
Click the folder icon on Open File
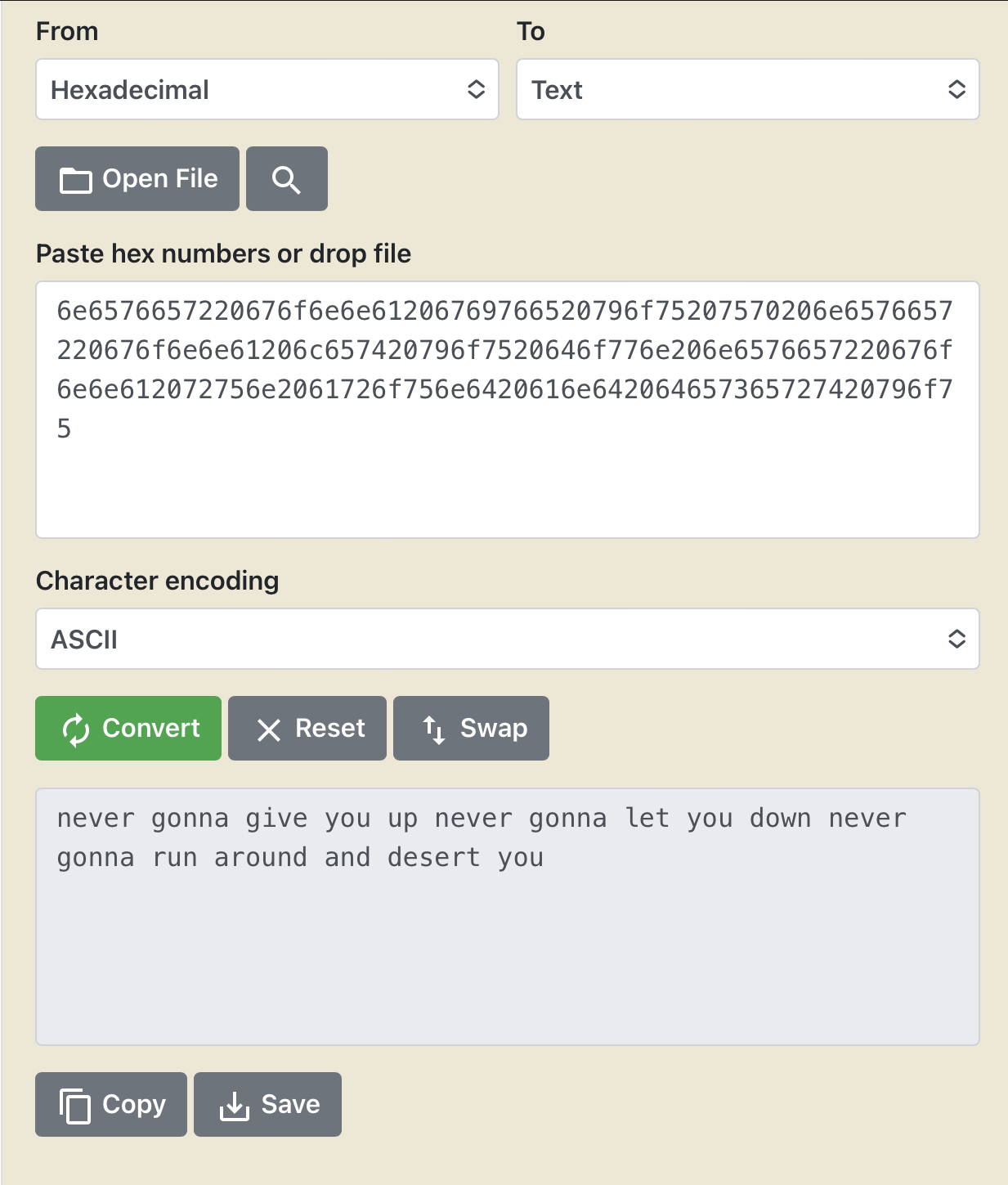[x=76, y=180]
